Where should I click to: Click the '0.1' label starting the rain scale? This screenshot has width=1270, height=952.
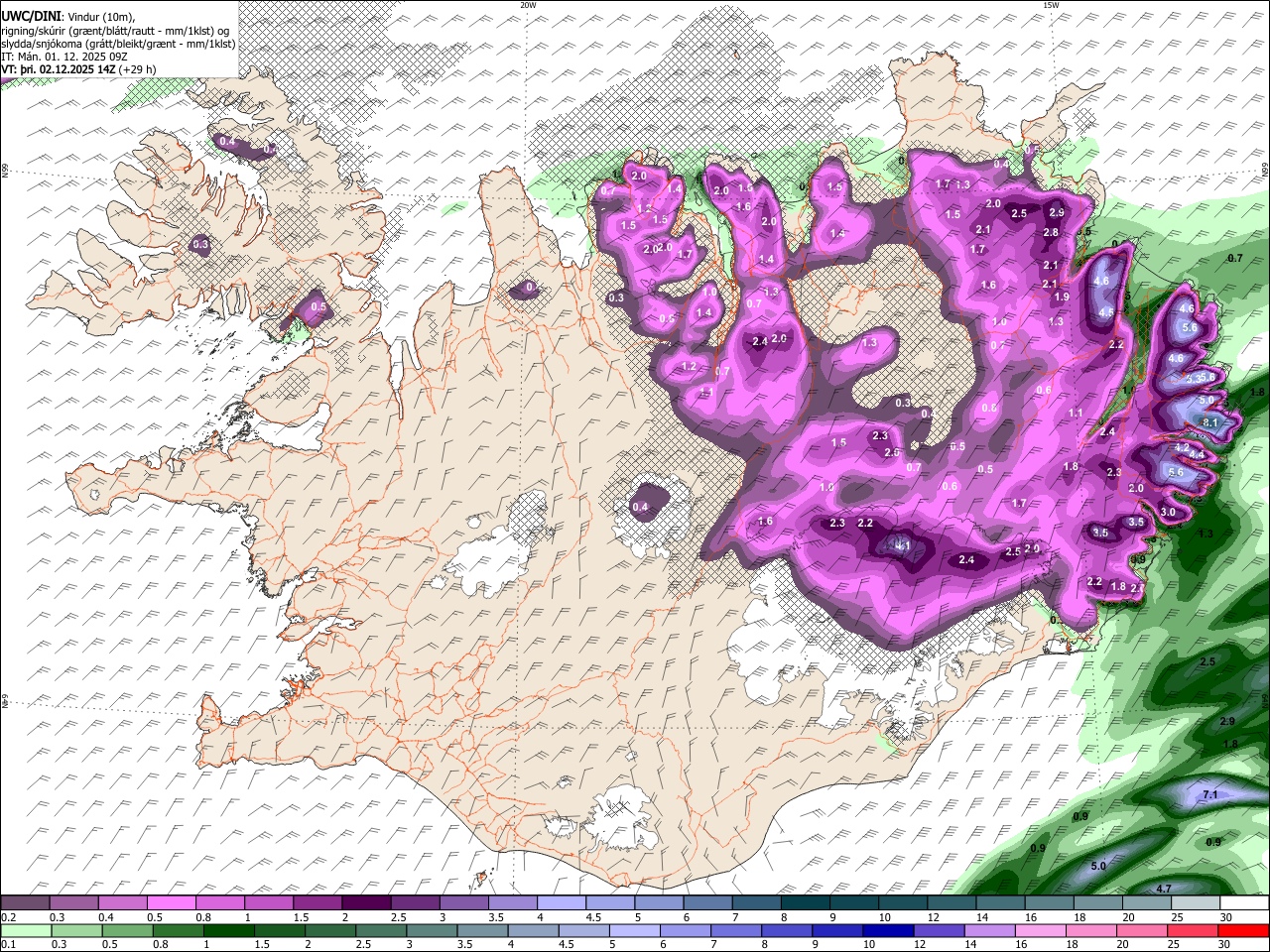pos(9,944)
